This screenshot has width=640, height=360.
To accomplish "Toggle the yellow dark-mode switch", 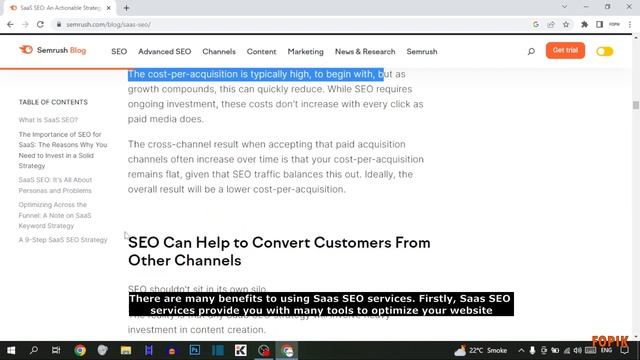I will pos(604,51).
